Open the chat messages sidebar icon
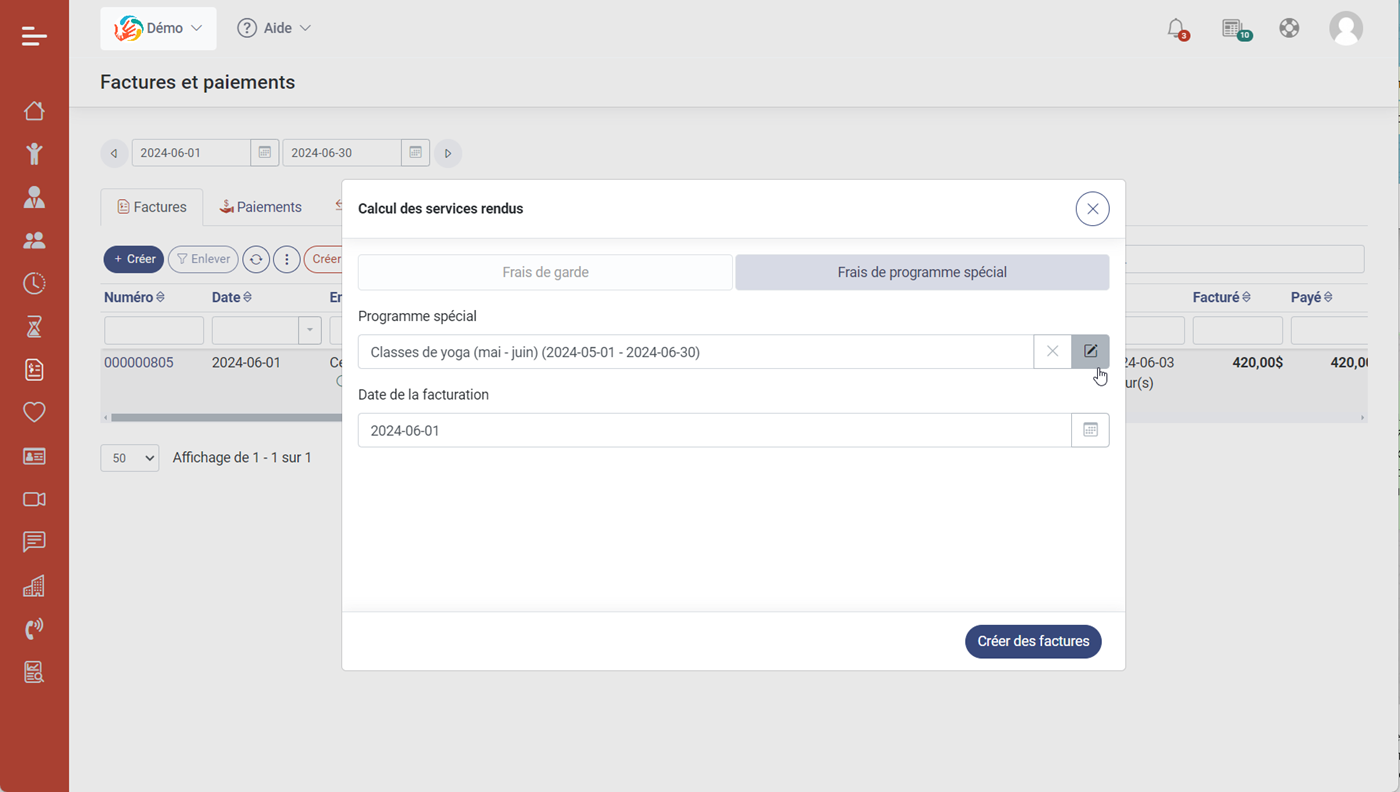 34,542
